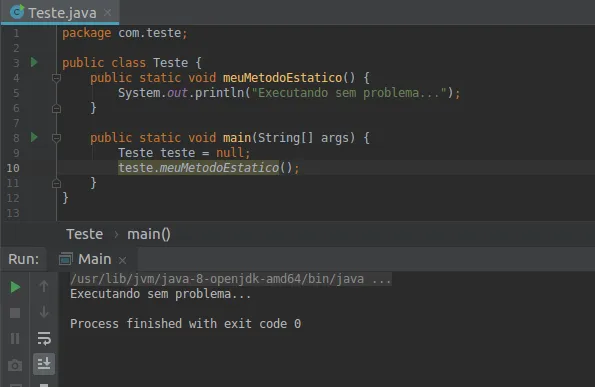Click line number 5 in gutter
Image resolution: width=595 pixels, height=387 pixels.
[x=16, y=93]
